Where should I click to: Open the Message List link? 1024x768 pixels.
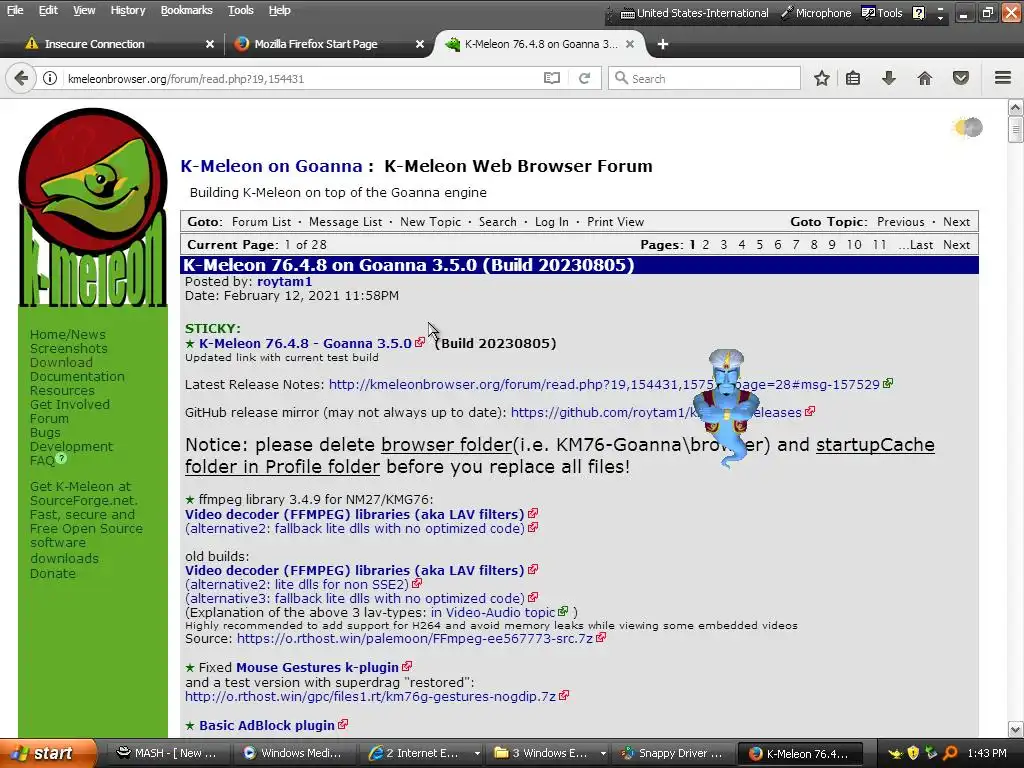tap(345, 222)
